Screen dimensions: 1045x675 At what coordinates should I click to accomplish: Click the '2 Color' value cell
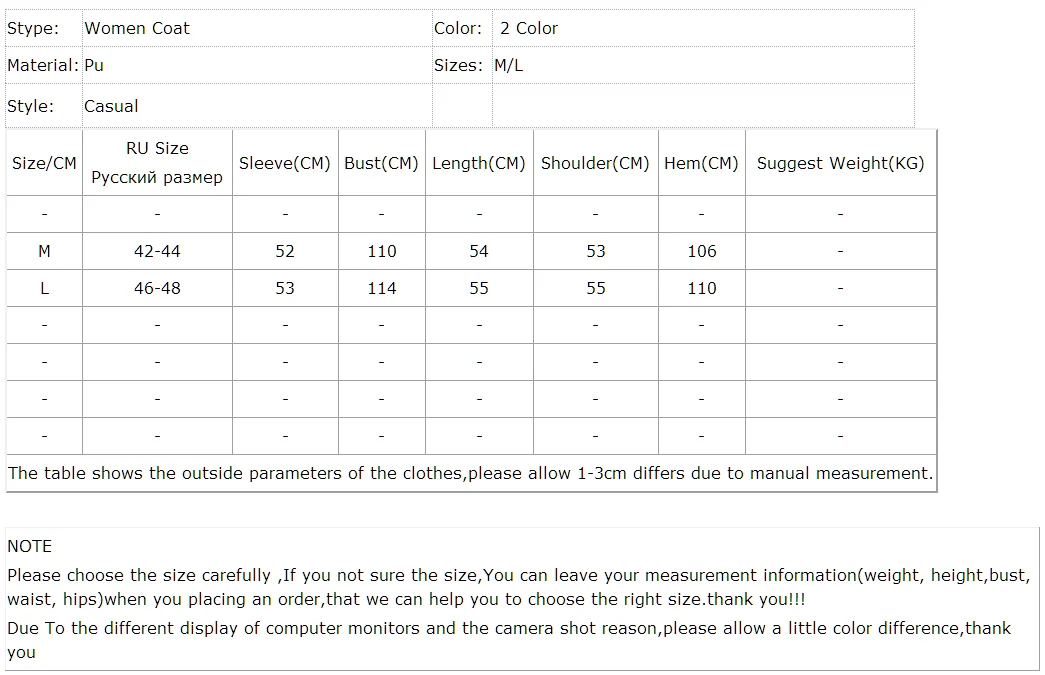529,28
